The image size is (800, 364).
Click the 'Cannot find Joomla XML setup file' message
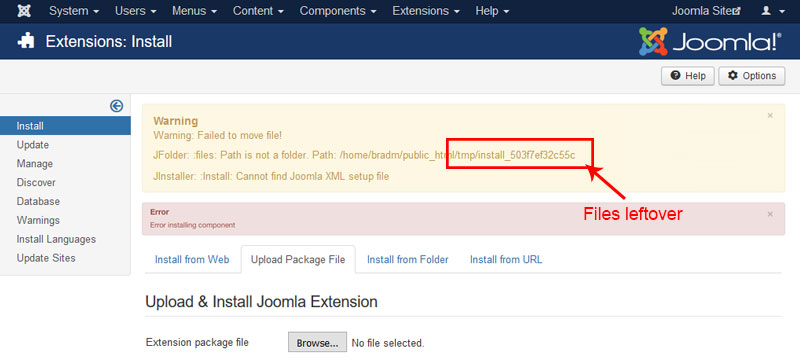click(312, 177)
